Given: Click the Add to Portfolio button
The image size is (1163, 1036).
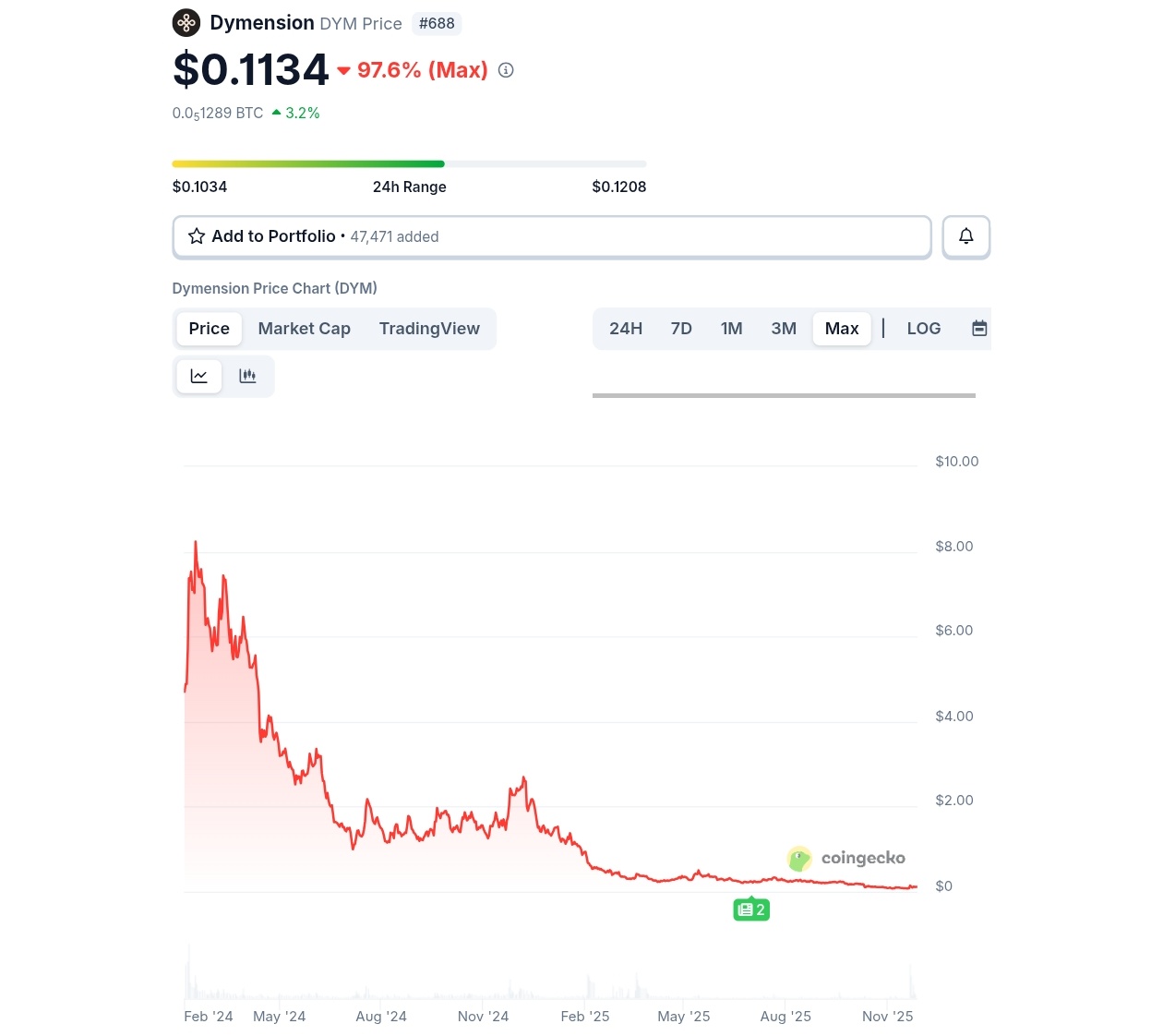Looking at the screenshot, I should [552, 236].
